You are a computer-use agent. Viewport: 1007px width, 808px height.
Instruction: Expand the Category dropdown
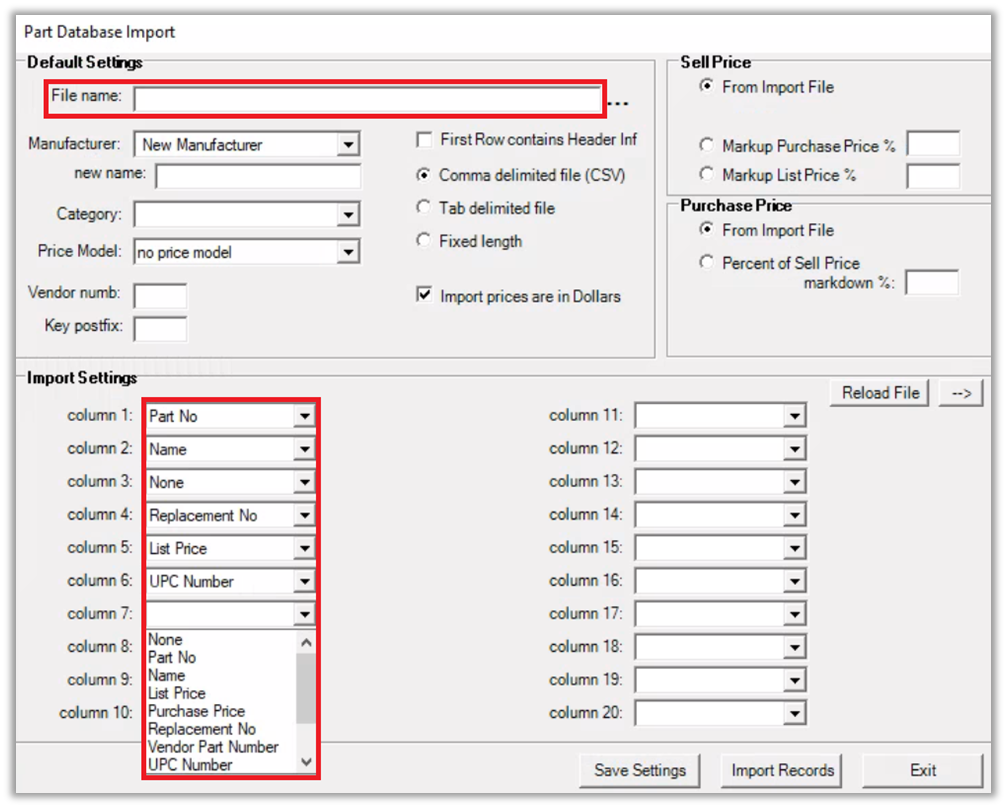347,214
